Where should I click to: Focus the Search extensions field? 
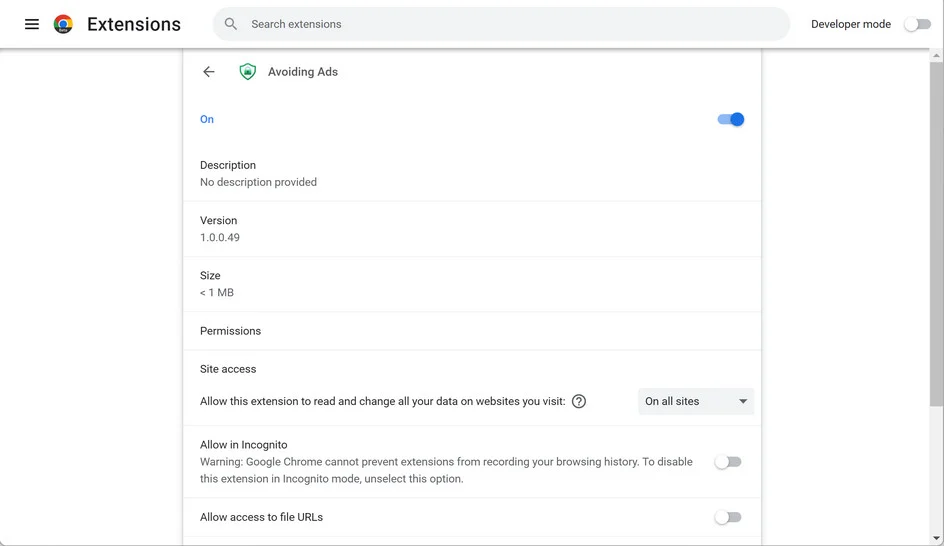point(501,24)
